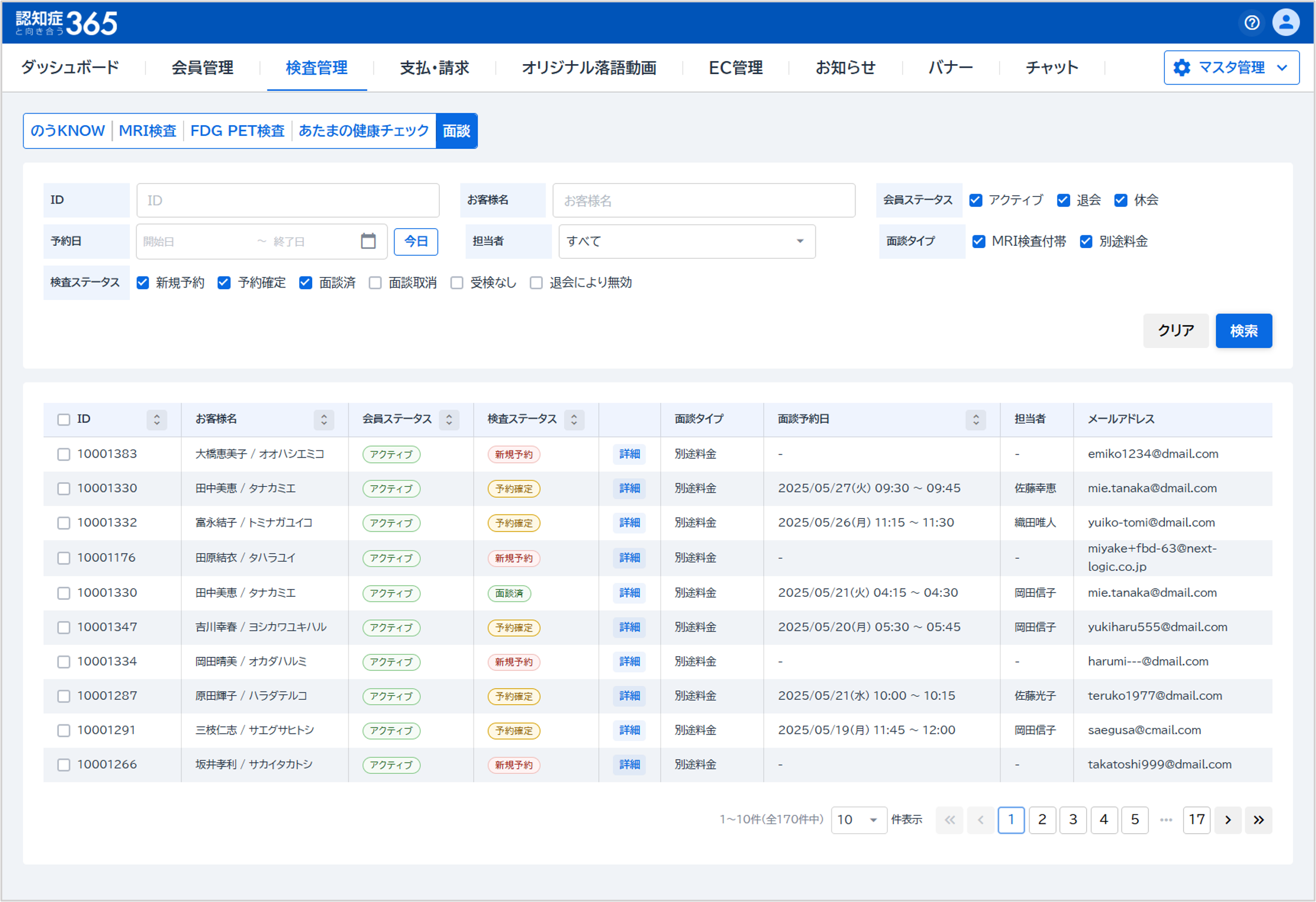Open the MRI検査 sub-tab
The image size is (1316, 902).
coord(147,131)
